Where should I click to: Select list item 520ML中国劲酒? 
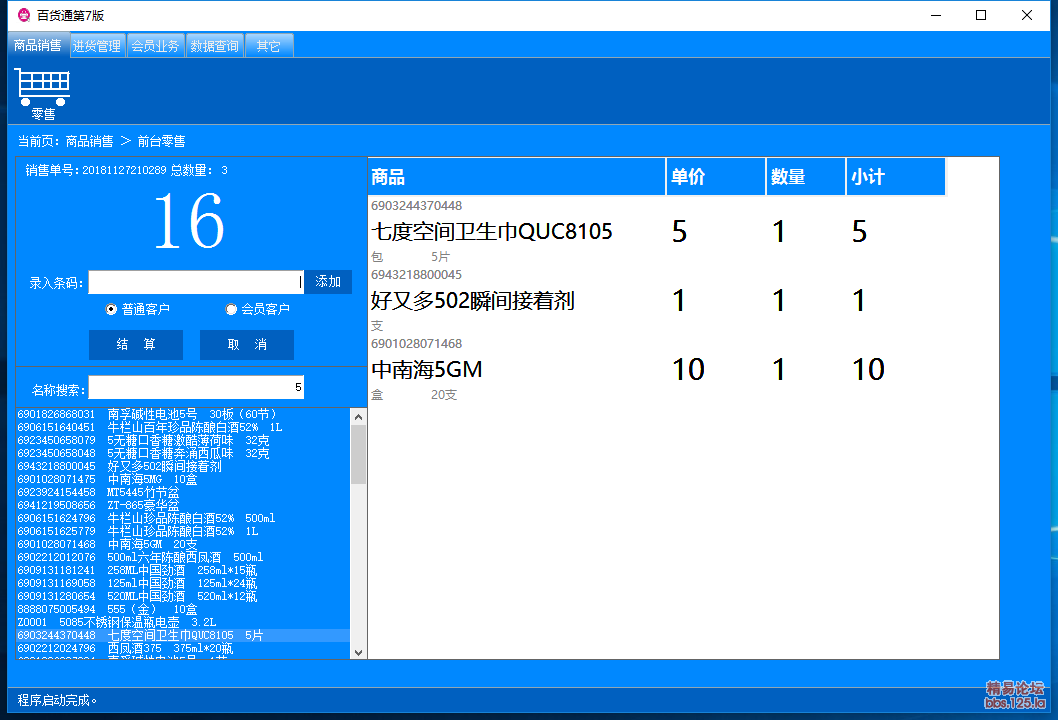[182, 597]
